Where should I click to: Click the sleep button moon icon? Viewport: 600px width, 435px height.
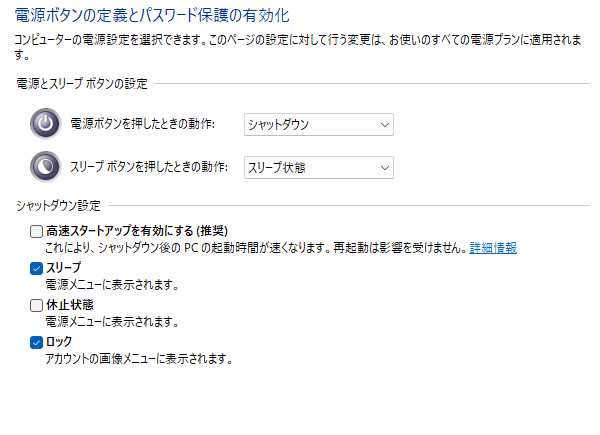point(45,166)
